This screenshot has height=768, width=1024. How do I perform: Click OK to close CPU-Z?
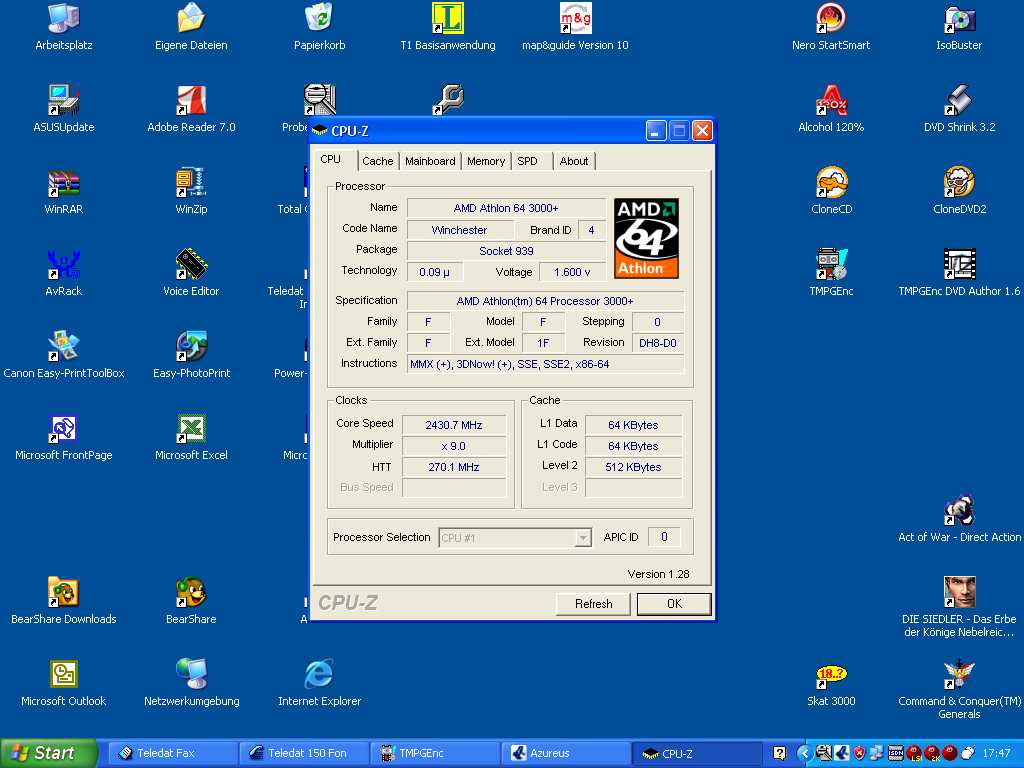(674, 604)
